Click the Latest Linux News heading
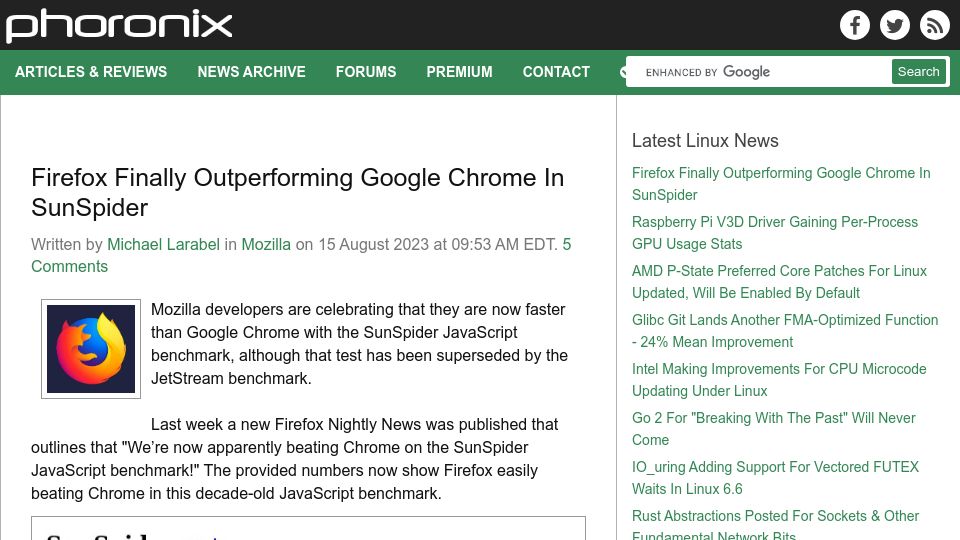Image resolution: width=960 pixels, height=540 pixels. click(x=705, y=140)
